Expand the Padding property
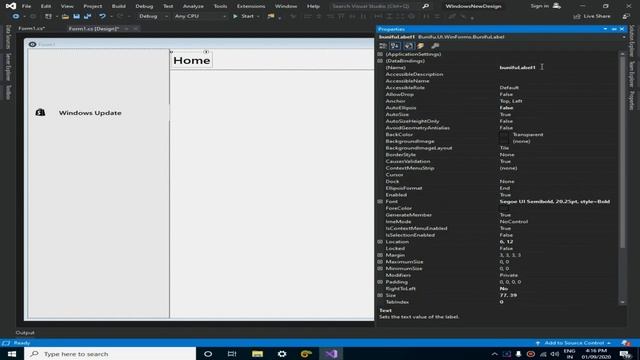The width and height of the screenshot is (640, 360). pos(380,282)
